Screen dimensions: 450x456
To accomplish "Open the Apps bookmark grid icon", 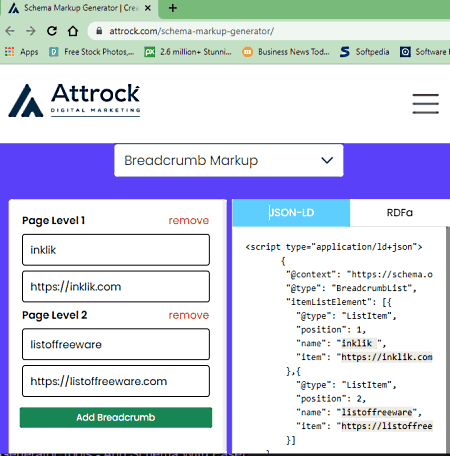I will (10, 52).
